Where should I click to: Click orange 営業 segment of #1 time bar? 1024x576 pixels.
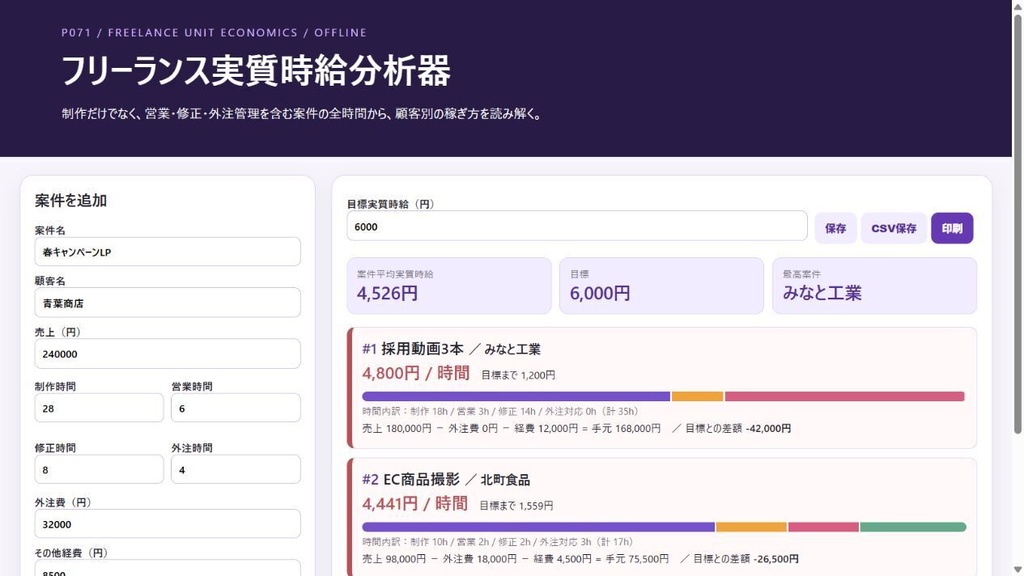(x=697, y=396)
